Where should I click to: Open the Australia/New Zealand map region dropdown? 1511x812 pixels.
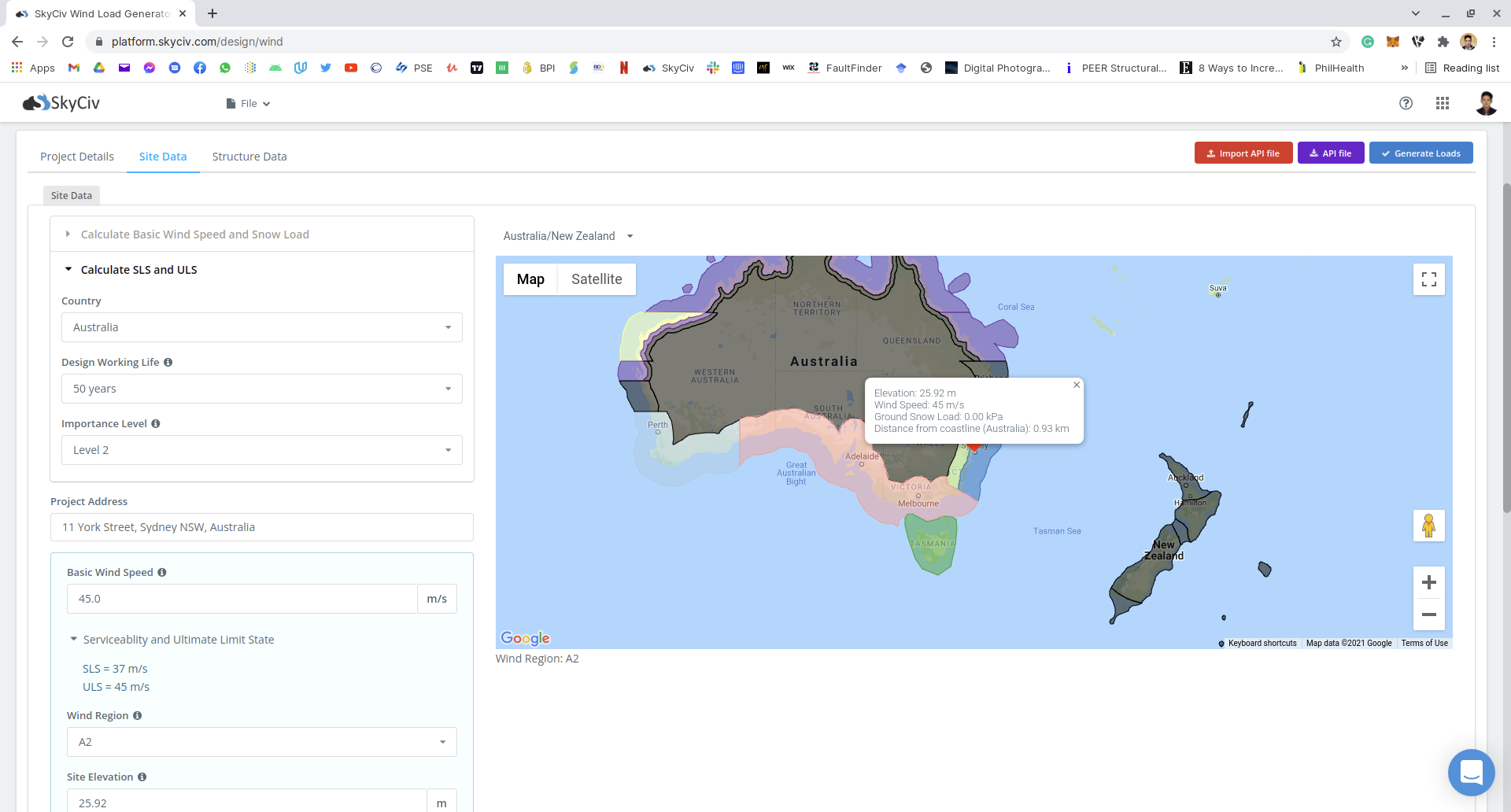(x=567, y=236)
